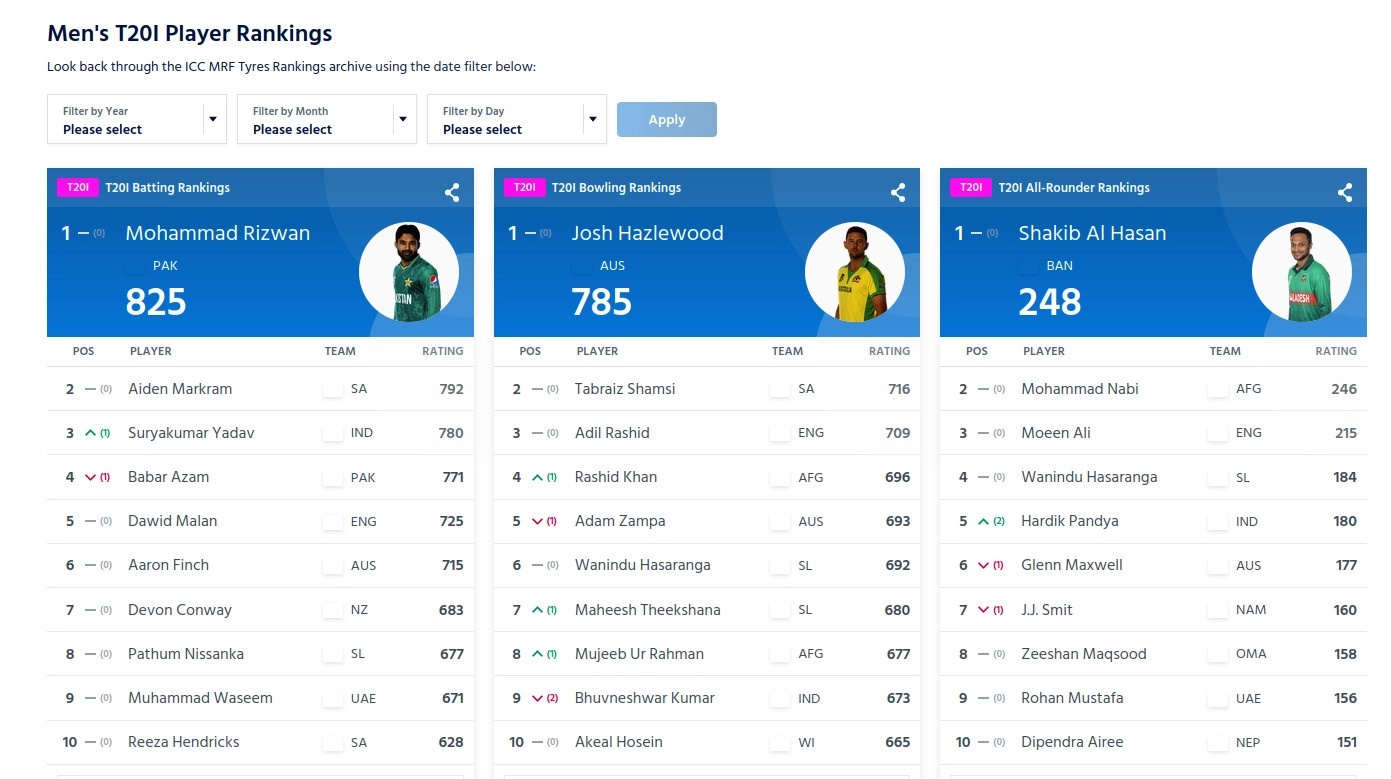Select Josh Hazlewood's name
1391x779 pixels.
[x=647, y=233]
